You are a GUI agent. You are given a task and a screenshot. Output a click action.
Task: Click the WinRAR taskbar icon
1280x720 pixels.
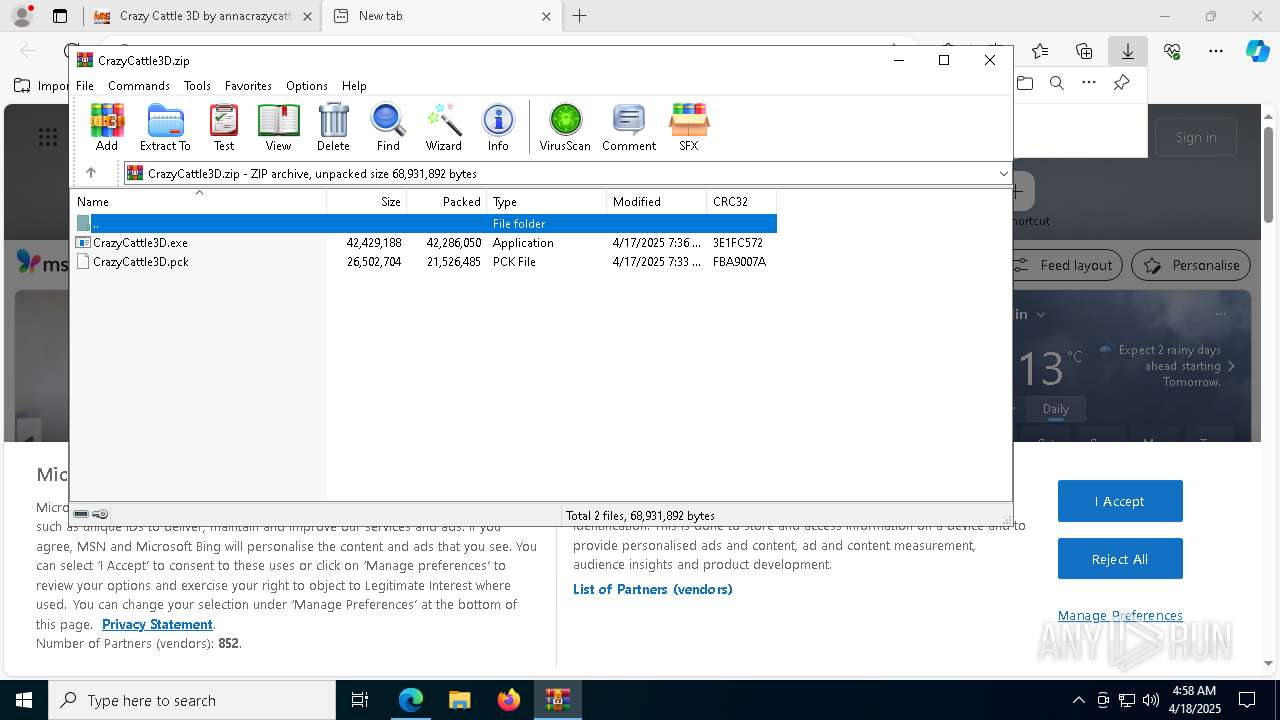point(558,700)
